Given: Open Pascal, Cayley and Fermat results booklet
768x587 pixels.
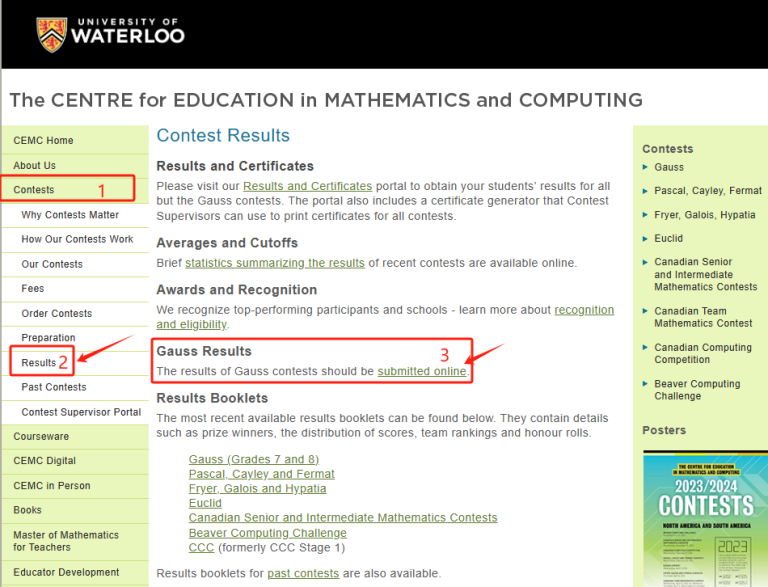Looking at the screenshot, I should point(261,474).
